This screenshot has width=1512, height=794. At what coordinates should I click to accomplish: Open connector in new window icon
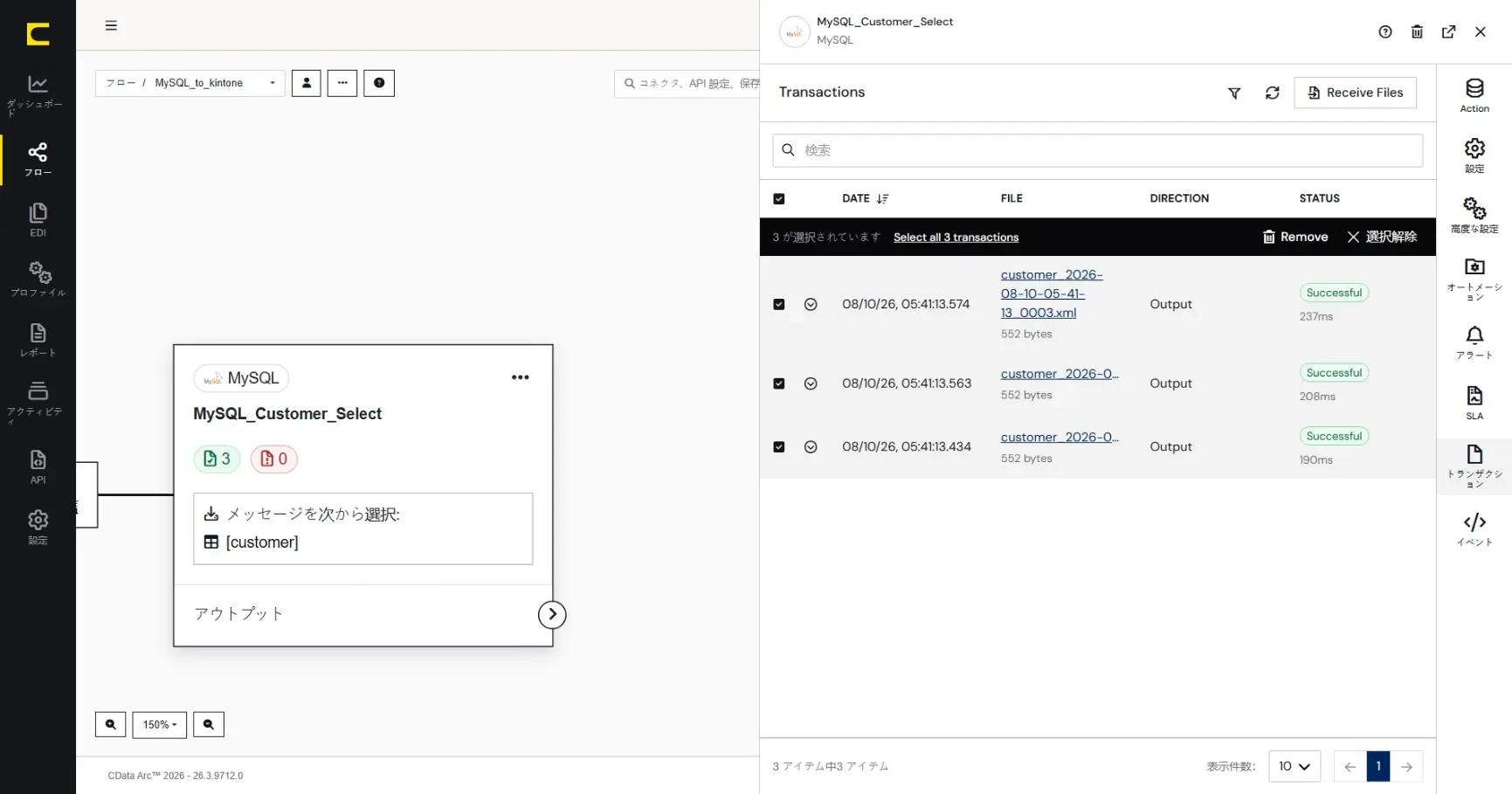pyautogui.click(x=1448, y=31)
